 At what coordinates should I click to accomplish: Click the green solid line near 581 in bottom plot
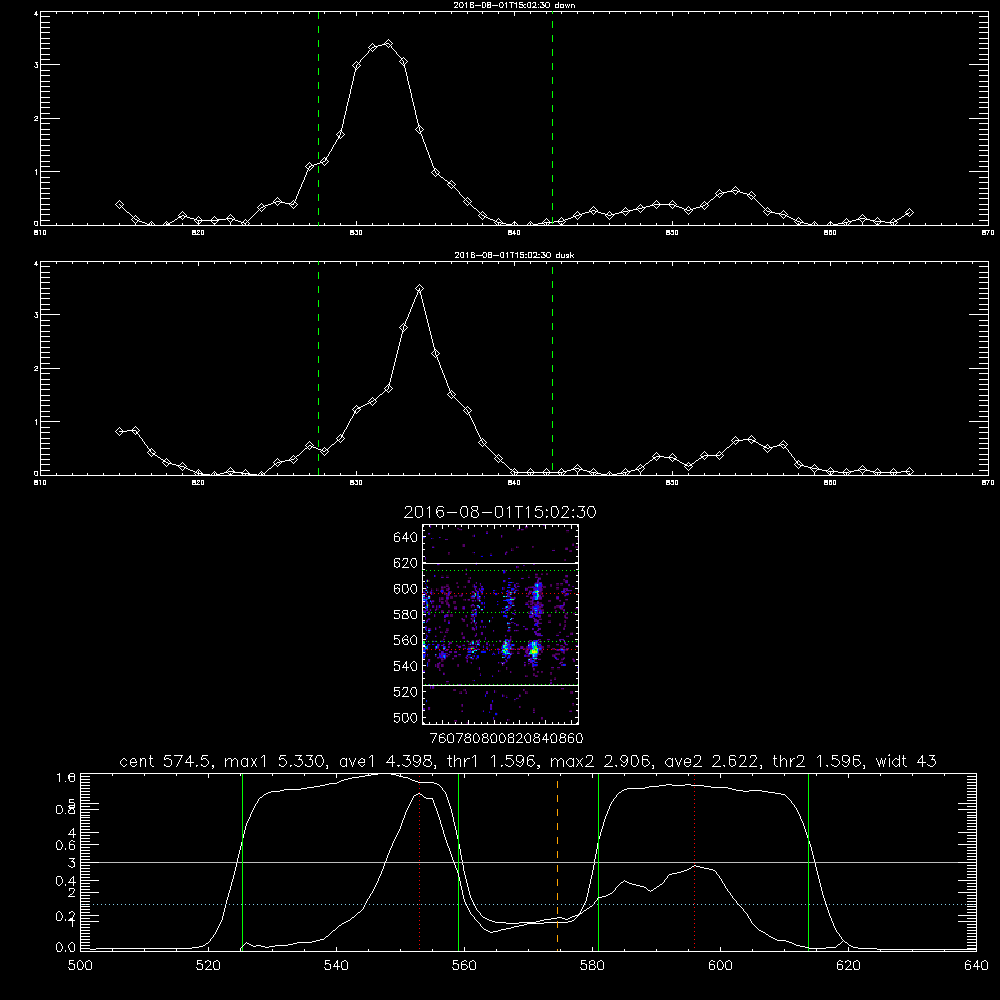click(598, 861)
